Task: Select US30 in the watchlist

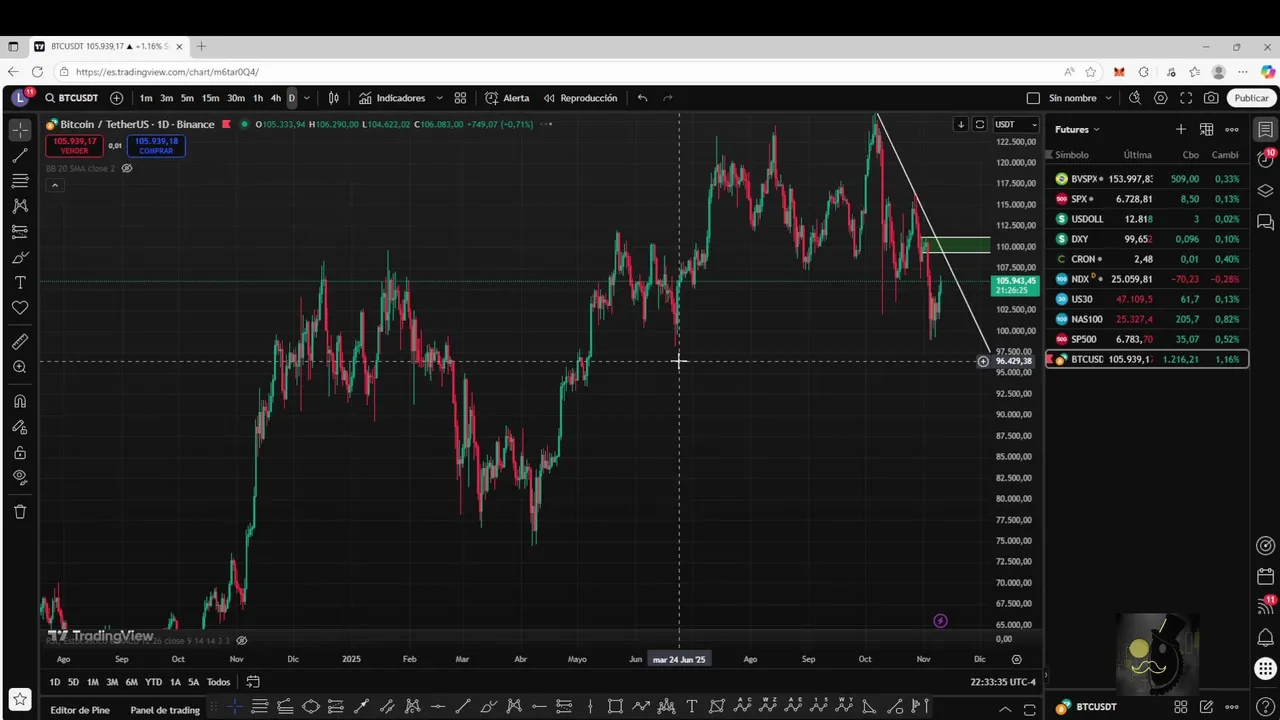Action: pos(1147,299)
